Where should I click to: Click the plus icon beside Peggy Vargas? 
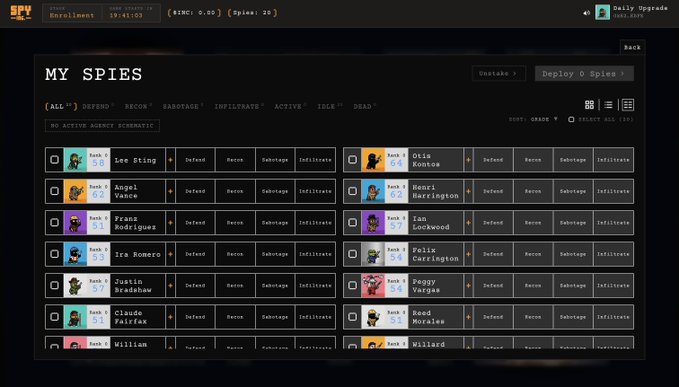pos(468,285)
